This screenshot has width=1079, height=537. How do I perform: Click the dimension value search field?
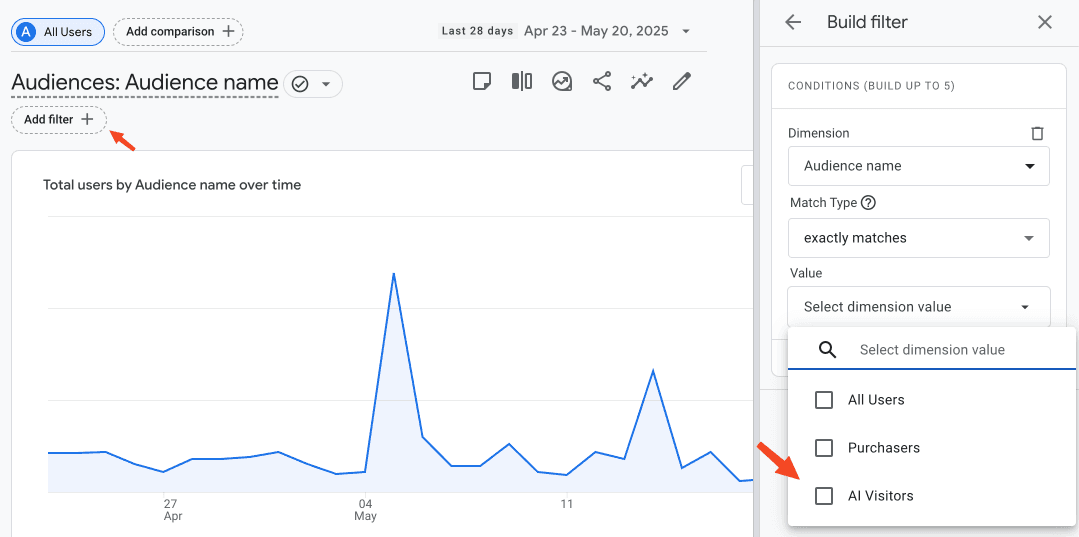(932, 350)
